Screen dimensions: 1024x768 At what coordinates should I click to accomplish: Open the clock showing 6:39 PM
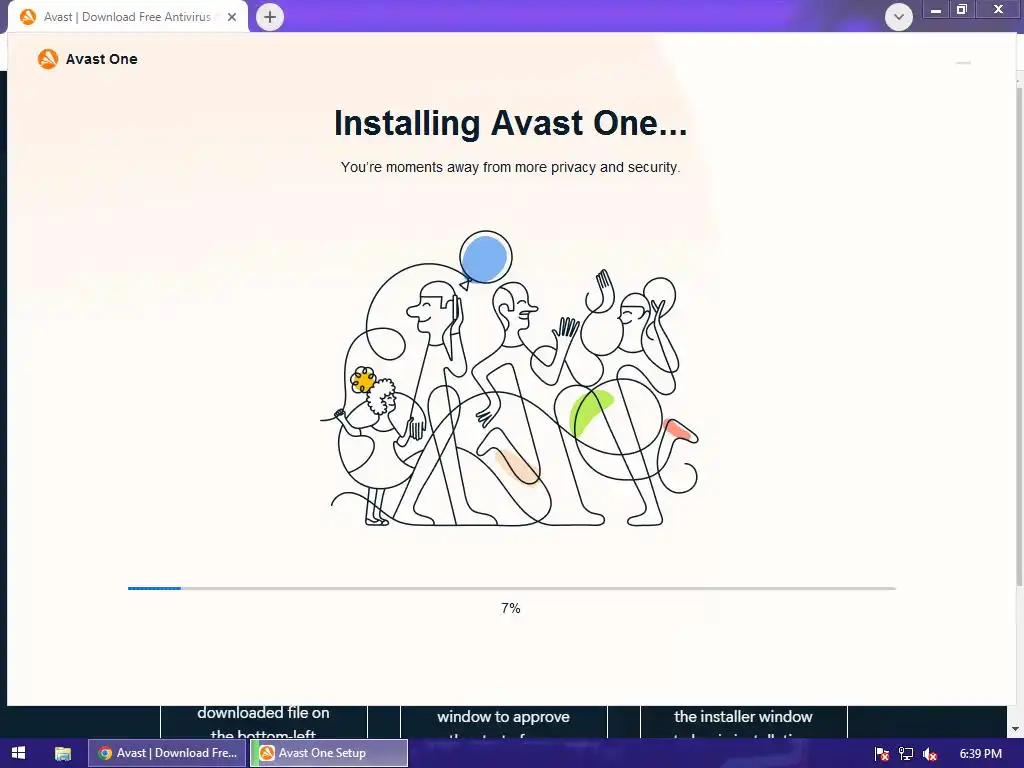[980, 753]
